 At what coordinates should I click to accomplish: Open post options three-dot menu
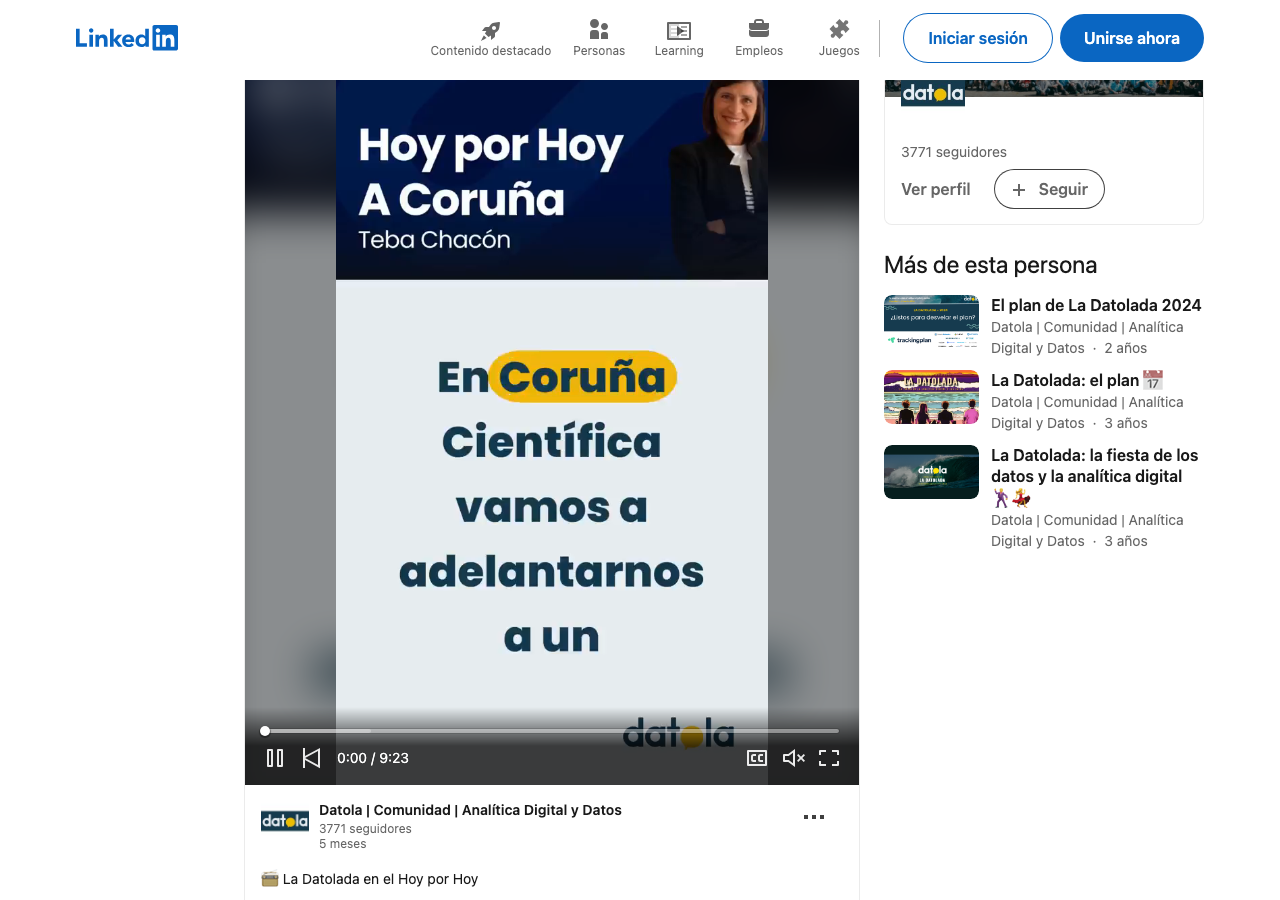click(x=814, y=817)
